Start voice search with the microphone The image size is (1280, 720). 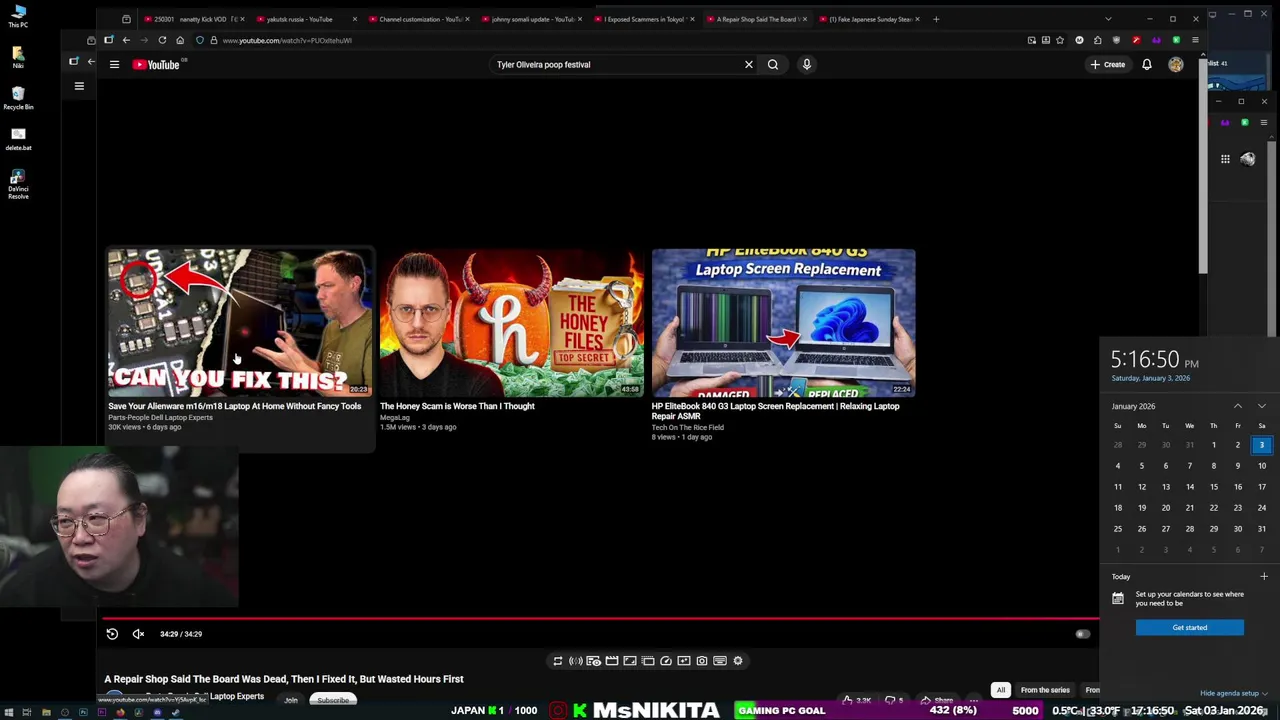click(807, 64)
